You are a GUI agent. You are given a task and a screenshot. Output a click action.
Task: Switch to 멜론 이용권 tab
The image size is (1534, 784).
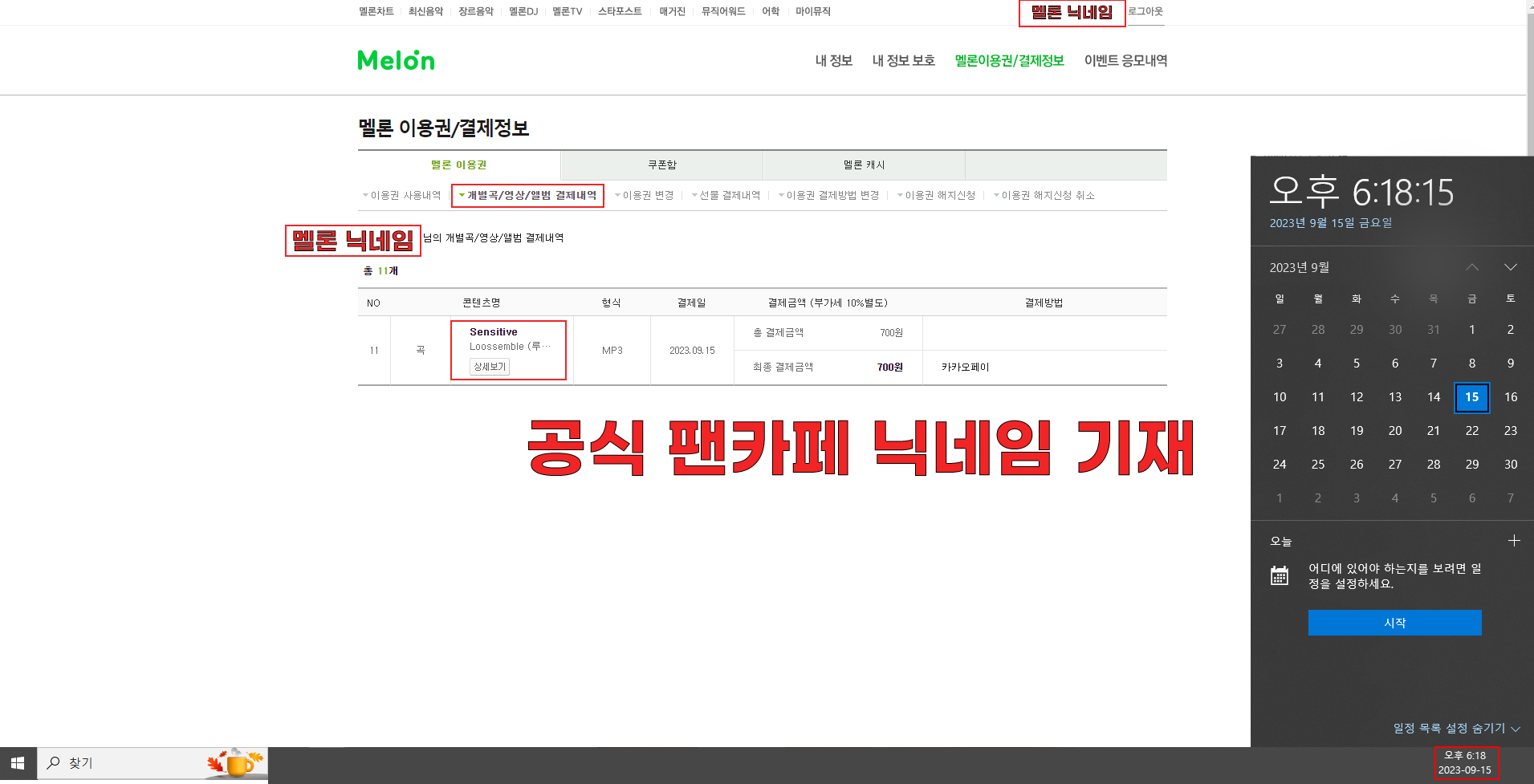(x=459, y=165)
